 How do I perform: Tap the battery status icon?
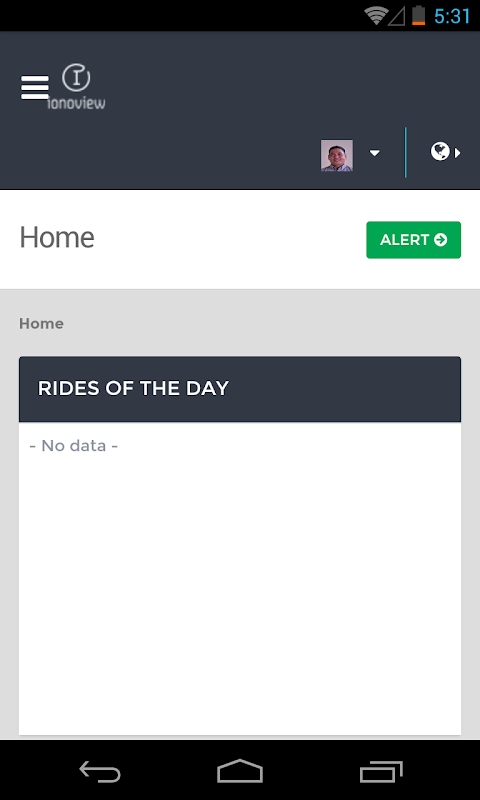pos(418,15)
